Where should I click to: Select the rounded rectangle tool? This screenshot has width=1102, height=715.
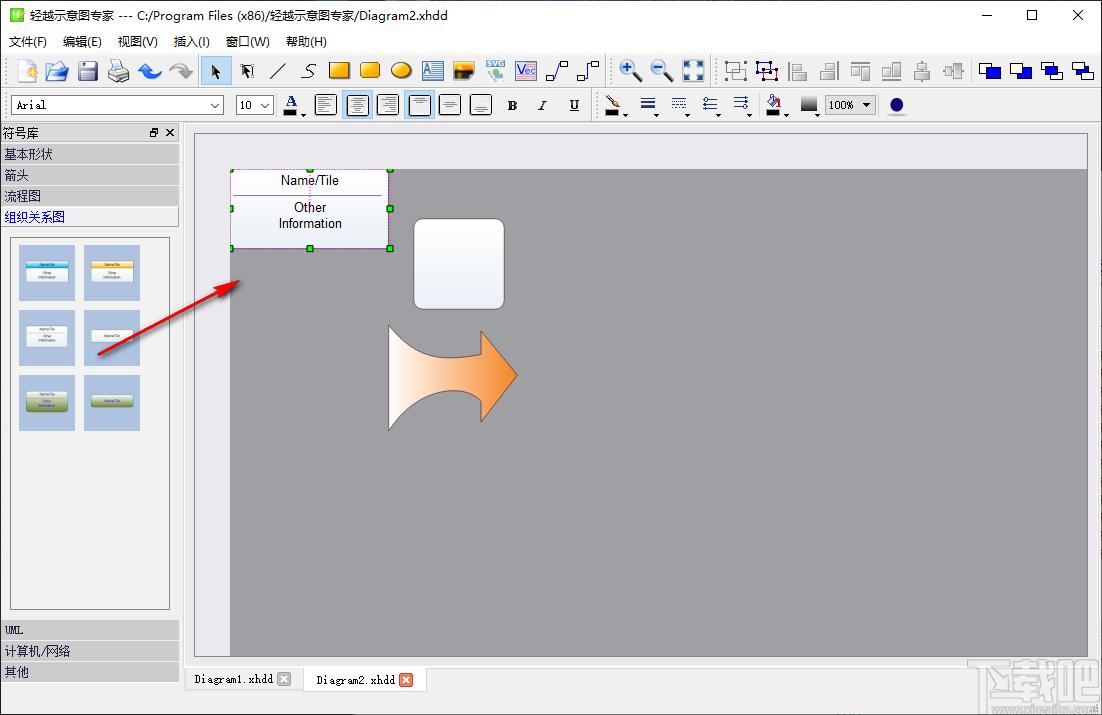coord(370,71)
